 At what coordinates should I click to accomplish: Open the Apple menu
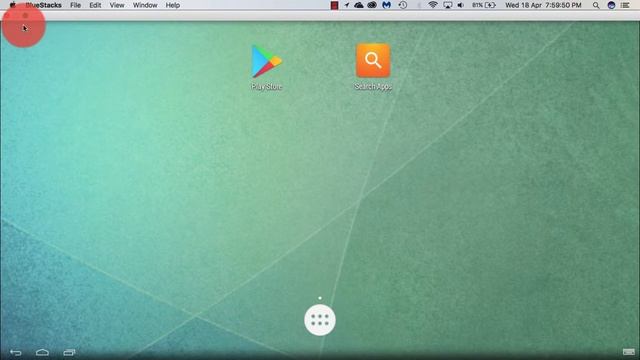click(13, 5)
